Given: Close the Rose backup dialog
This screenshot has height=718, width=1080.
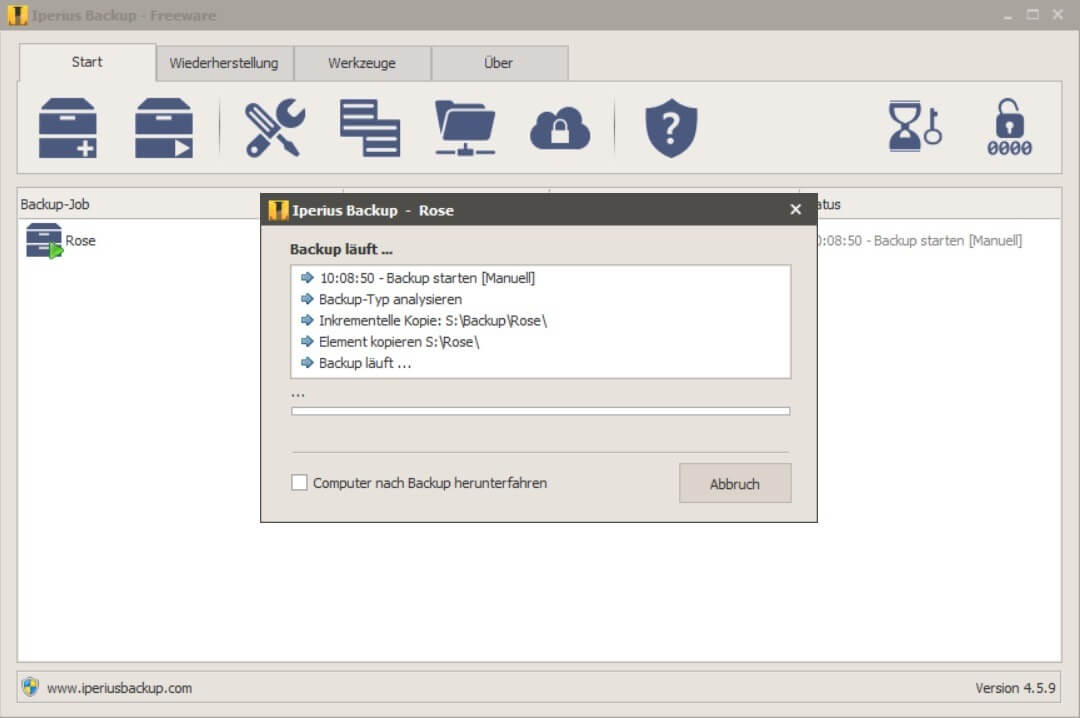Looking at the screenshot, I should pyautogui.click(x=796, y=209).
